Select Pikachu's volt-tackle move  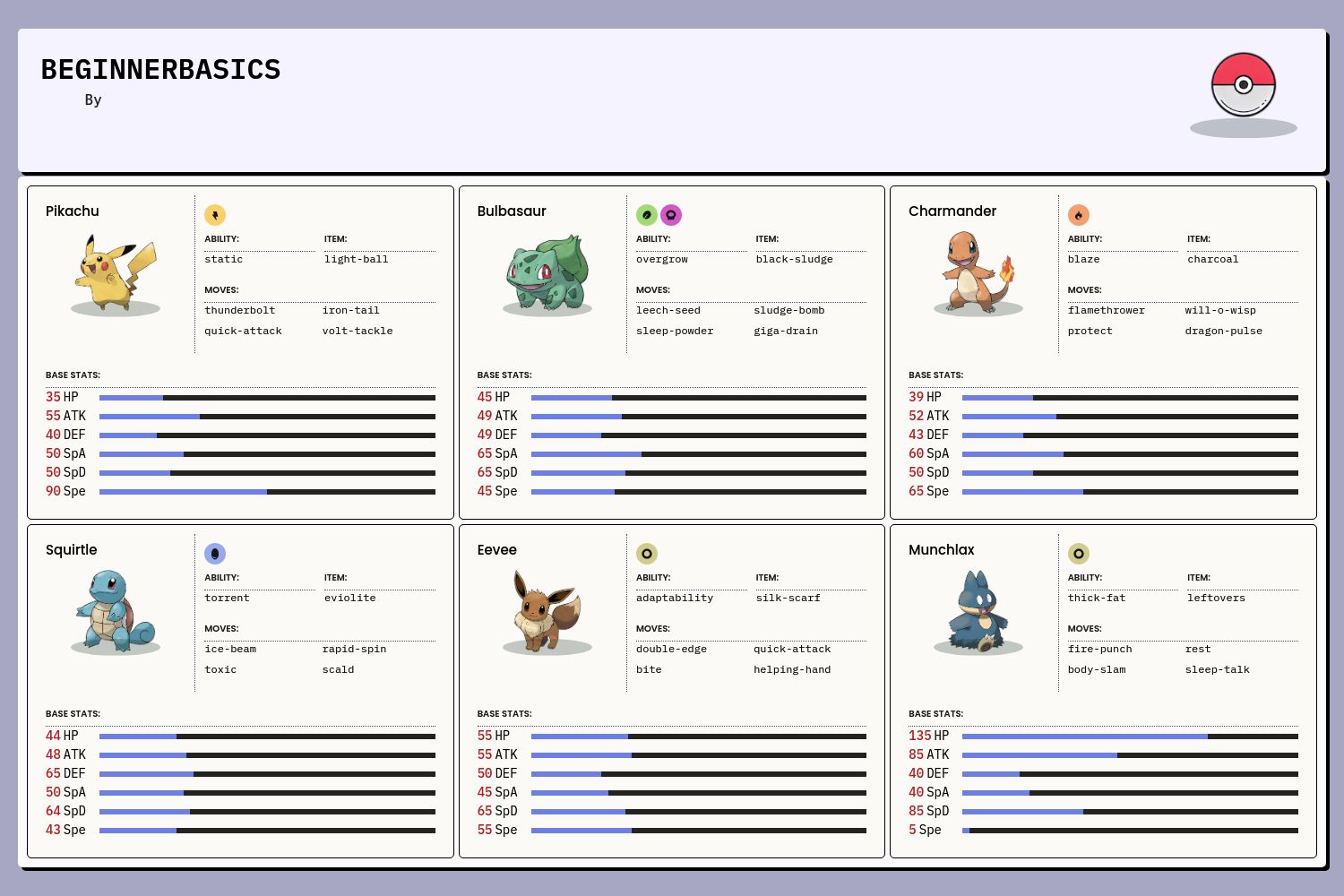point(358,332)
